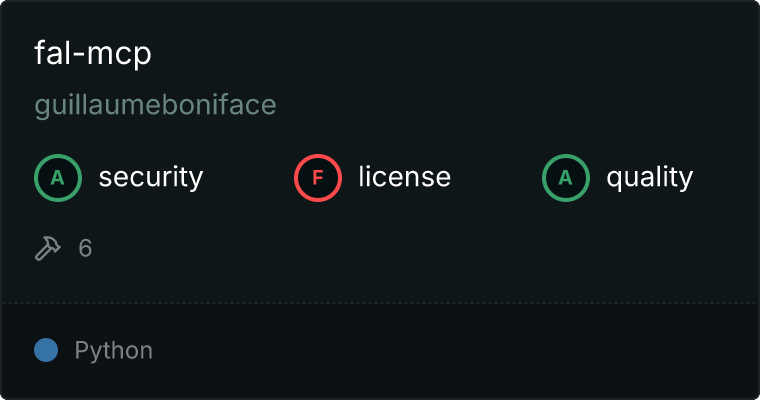Image resolution: width=760 pixels, height=400 pixels.
Task: Select the license label text
Action: point(404,178)
